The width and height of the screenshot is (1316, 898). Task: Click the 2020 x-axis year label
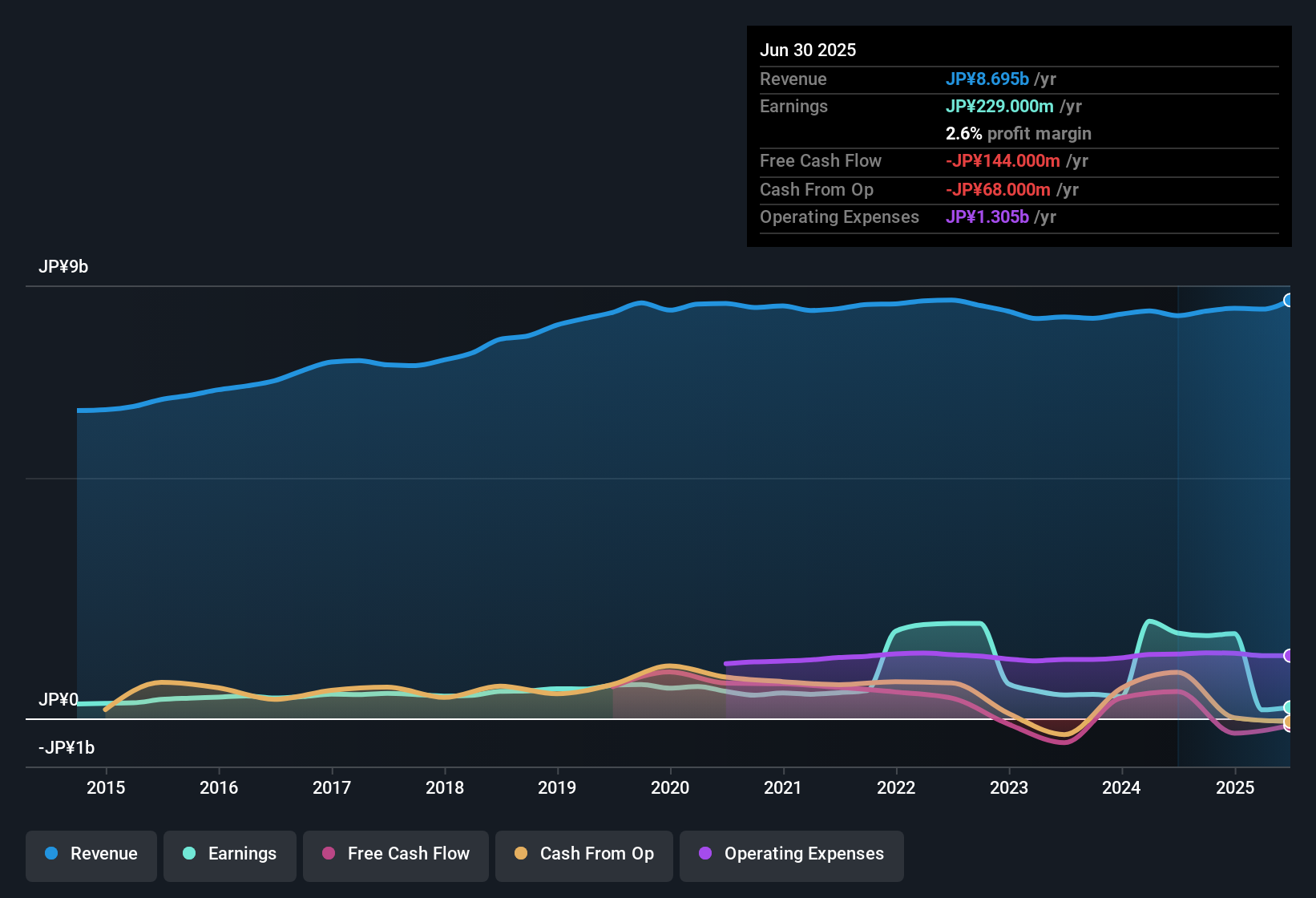[670, 788]
